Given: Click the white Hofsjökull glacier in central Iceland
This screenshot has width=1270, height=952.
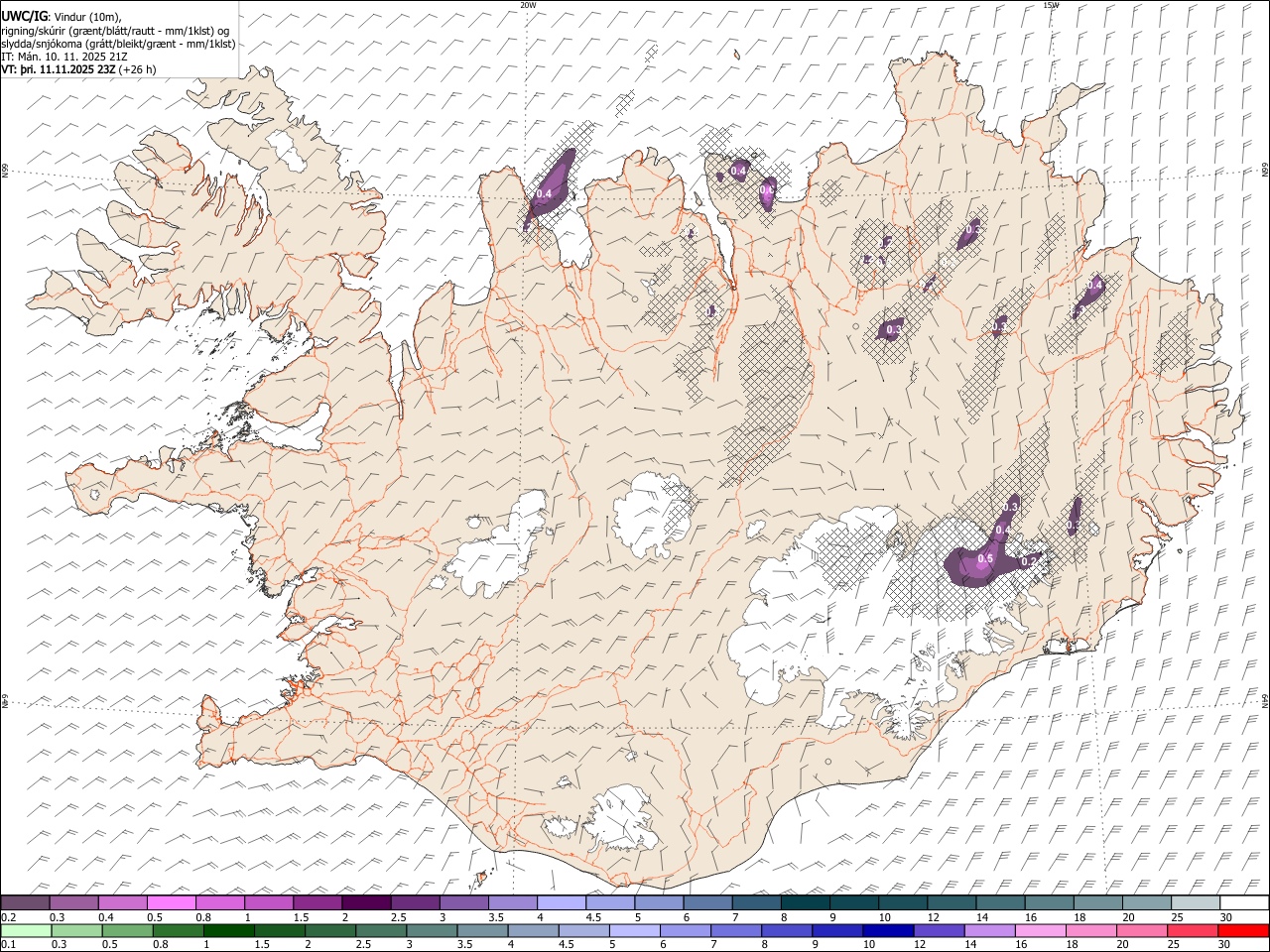Looking at the screenshot, I should [652, 516].
